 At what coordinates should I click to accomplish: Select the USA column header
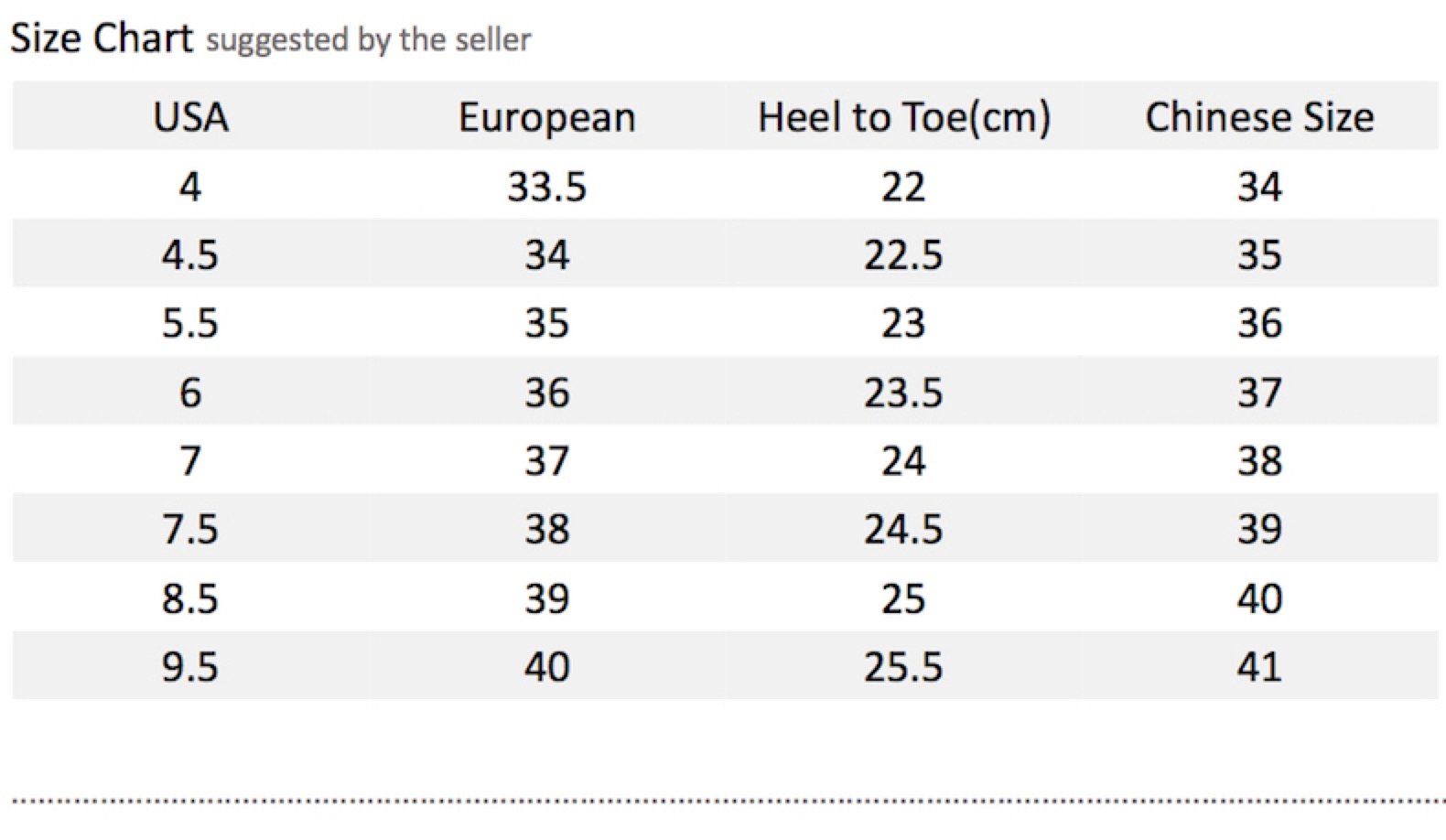(x=190, y=117)
